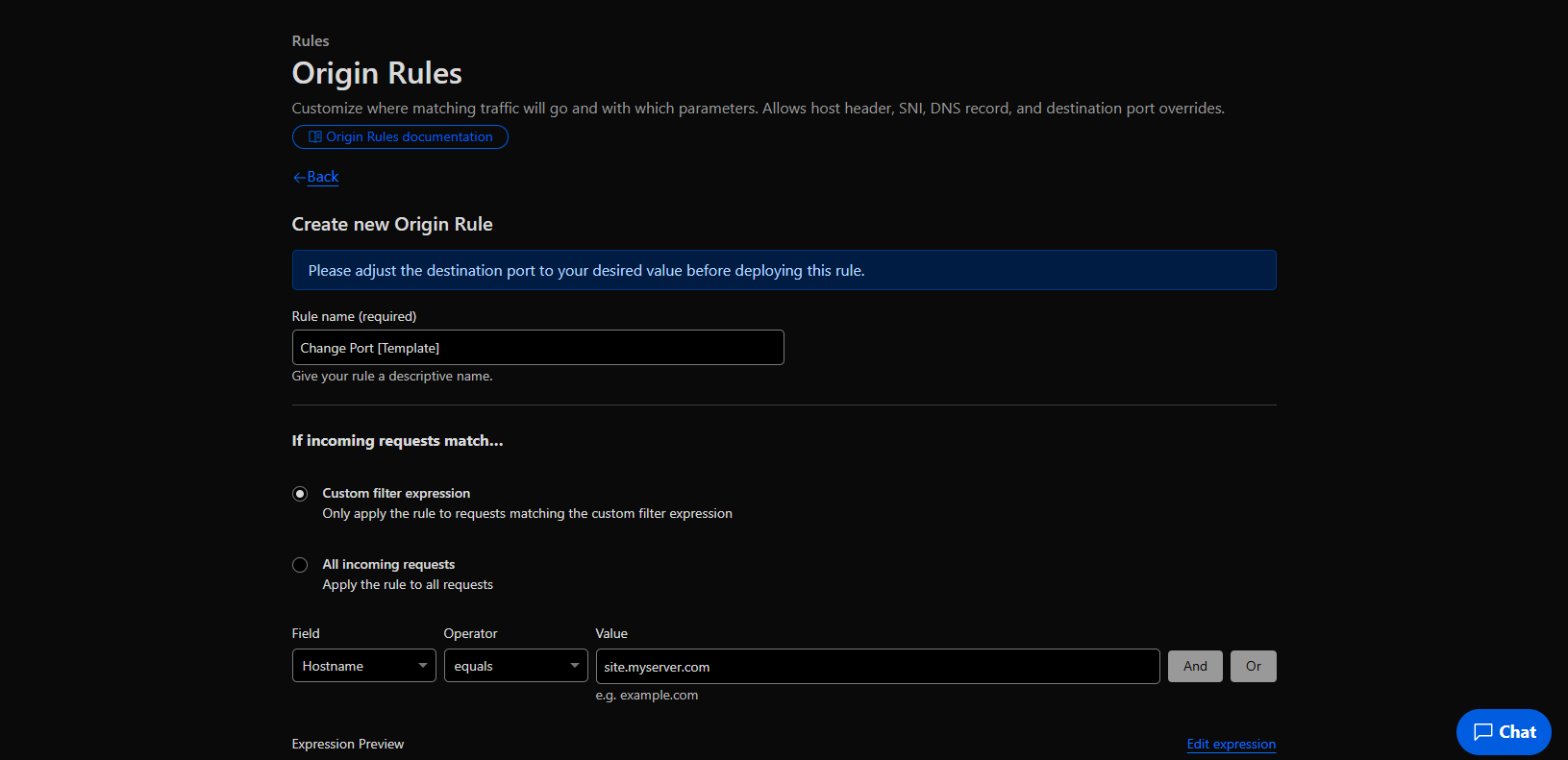Click the Edit expression link
The image size is (1568, 760).
(1231, 745)
